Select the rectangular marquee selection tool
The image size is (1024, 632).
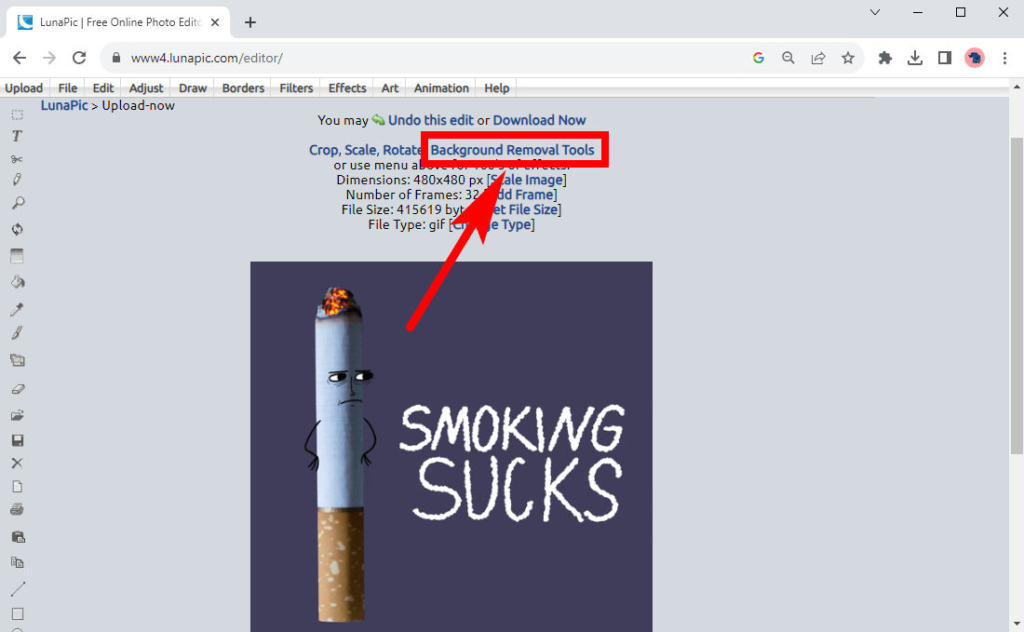[x=16, y=115]
